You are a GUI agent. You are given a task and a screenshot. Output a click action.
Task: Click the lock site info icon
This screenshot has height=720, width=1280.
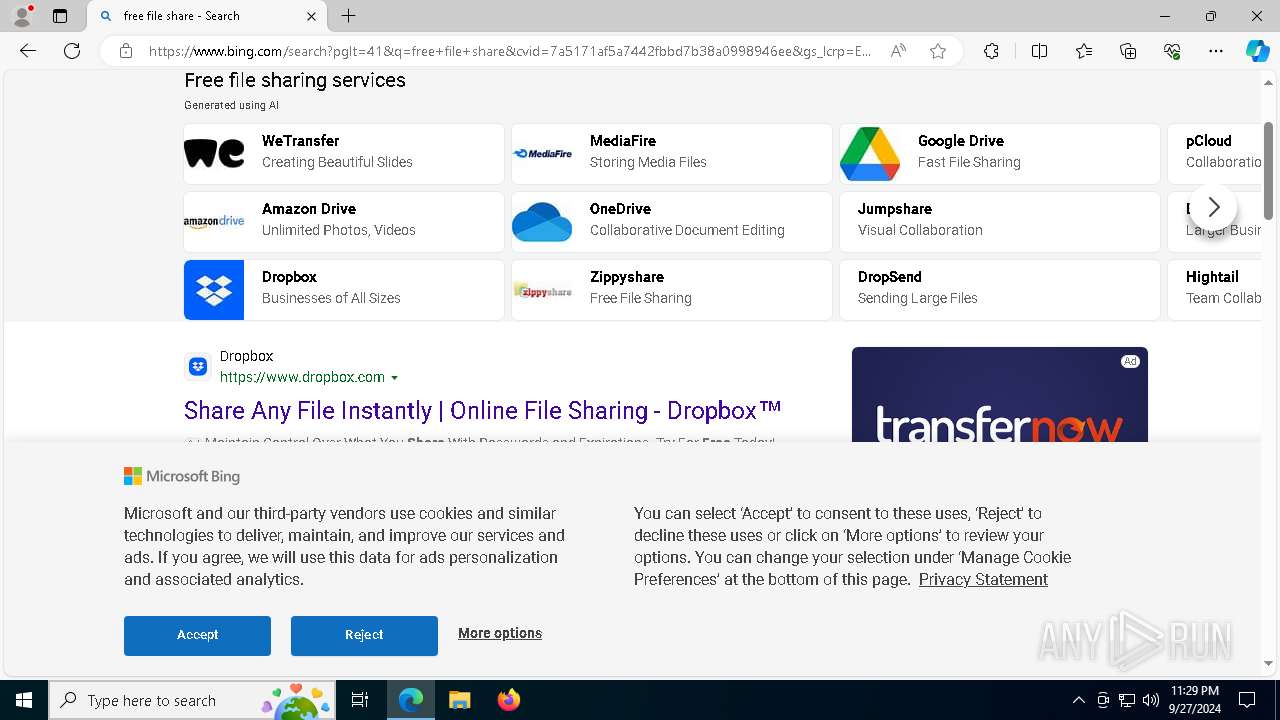coord(126,51)
